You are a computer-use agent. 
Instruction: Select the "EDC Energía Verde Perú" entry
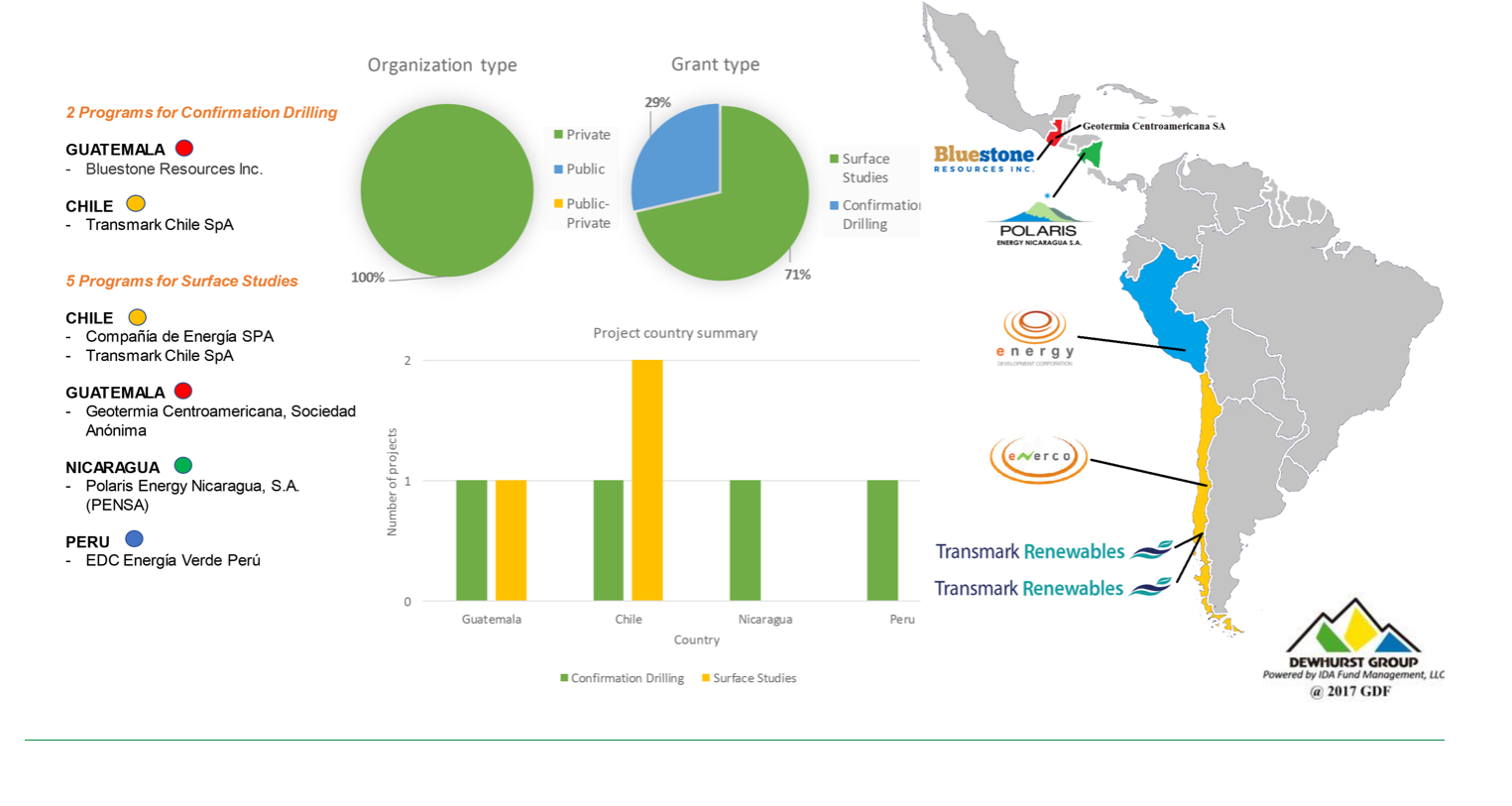(174, 561)
